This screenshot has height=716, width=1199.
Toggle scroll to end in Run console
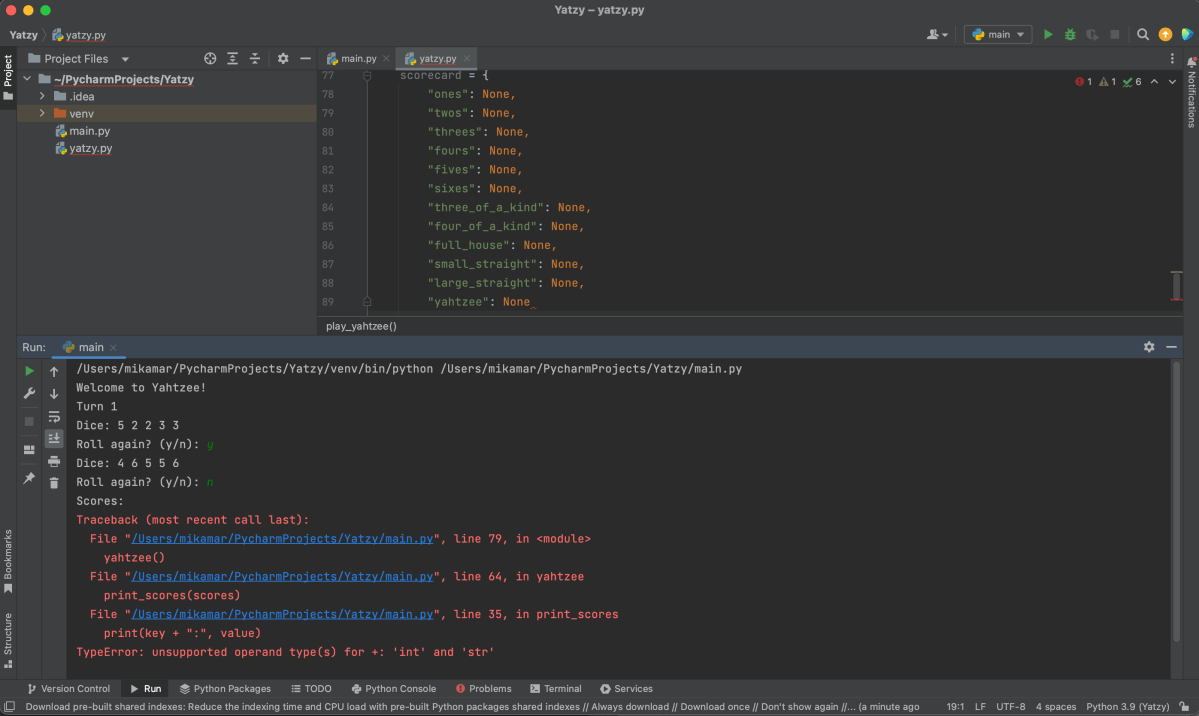(x=54, y=438)
